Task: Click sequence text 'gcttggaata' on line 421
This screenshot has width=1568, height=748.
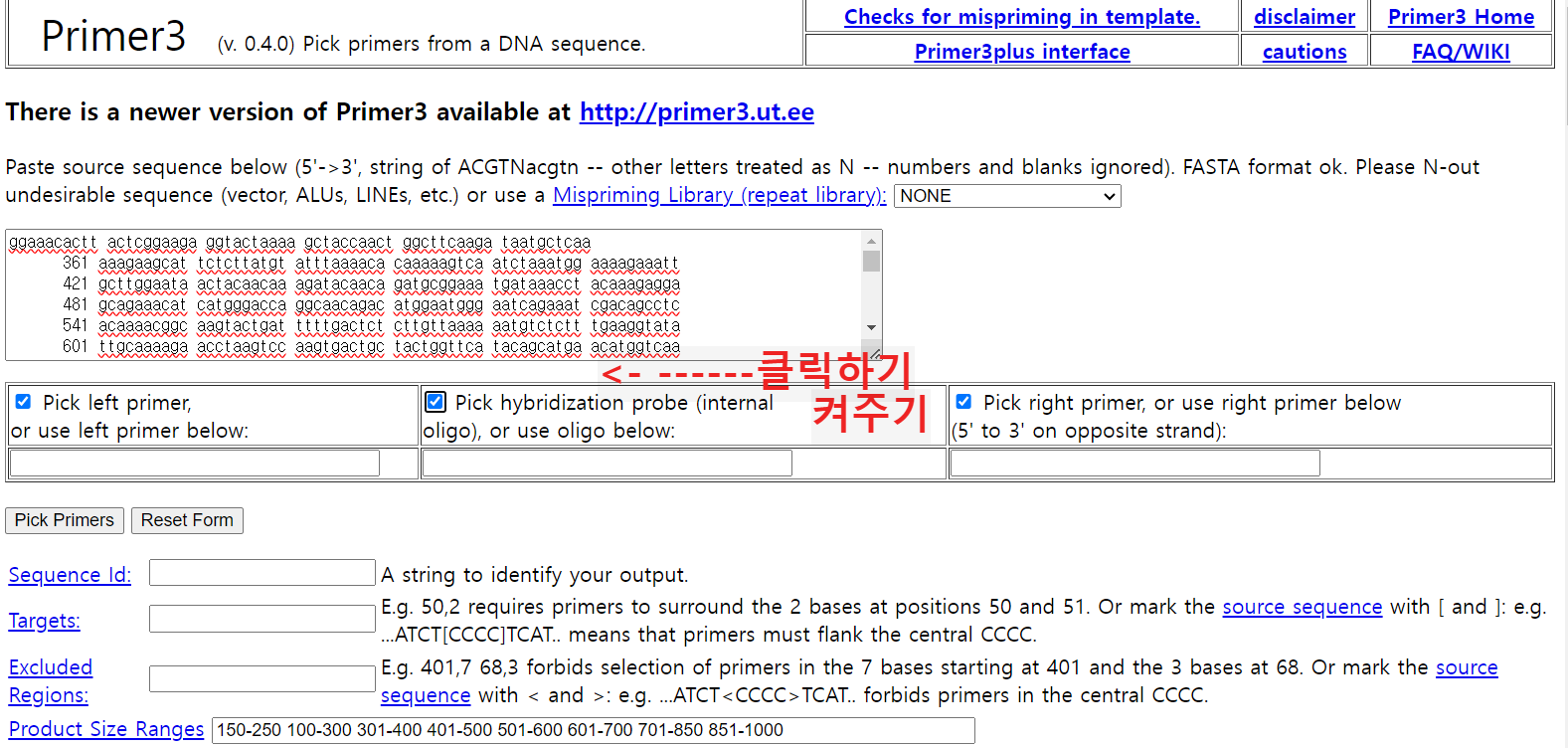Action: tap(142, 284)
